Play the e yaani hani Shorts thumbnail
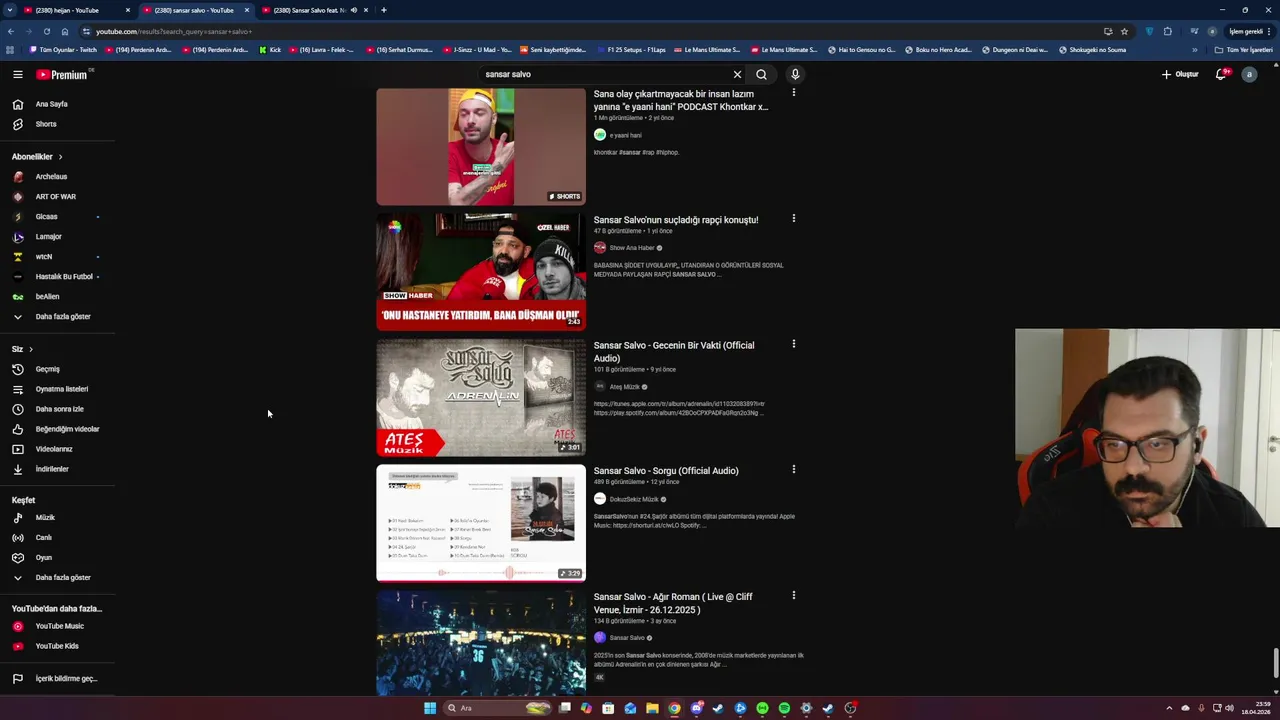The width and height of the screenshot is (1280, 720). [481, 146]
